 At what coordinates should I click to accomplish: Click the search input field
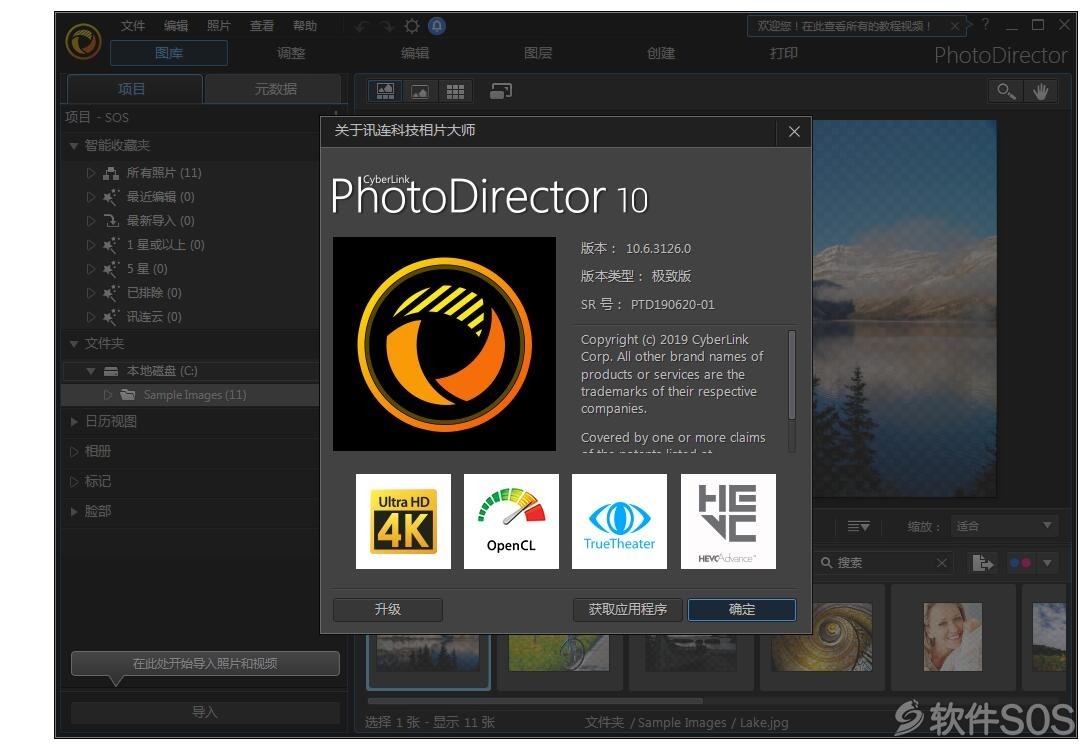click(884, 562)
